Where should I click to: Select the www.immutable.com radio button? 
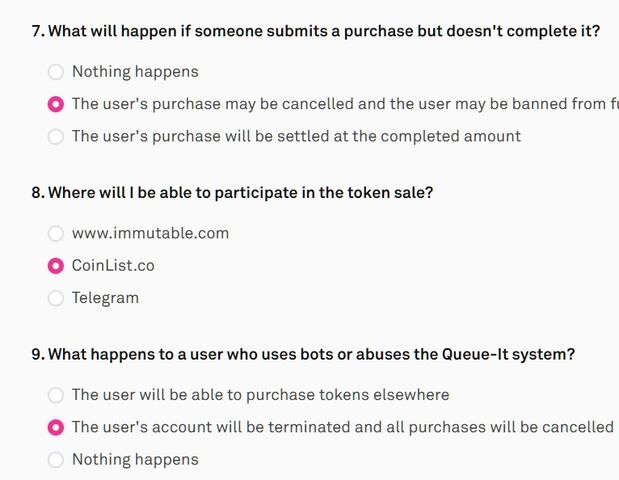click(56, 233)
